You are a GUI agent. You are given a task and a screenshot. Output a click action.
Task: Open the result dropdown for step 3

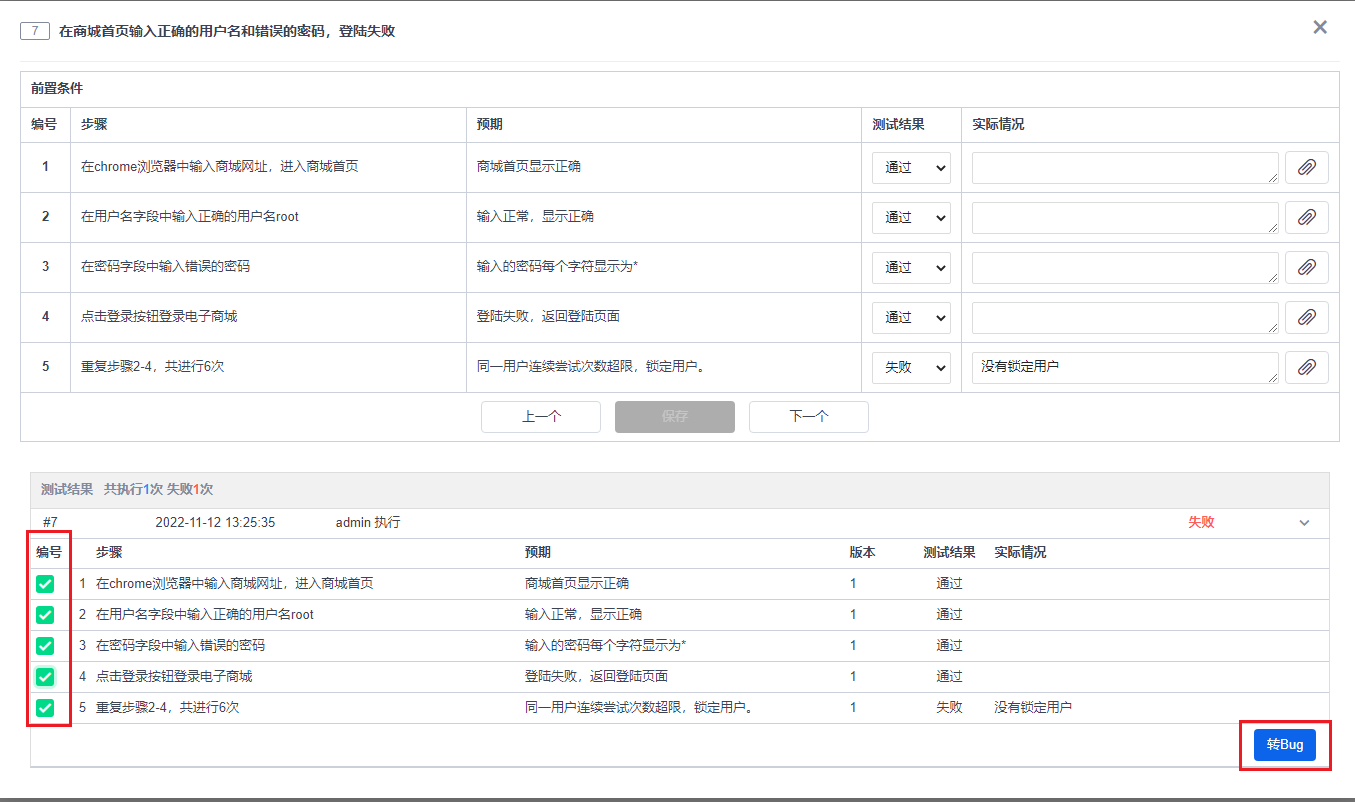911,268
